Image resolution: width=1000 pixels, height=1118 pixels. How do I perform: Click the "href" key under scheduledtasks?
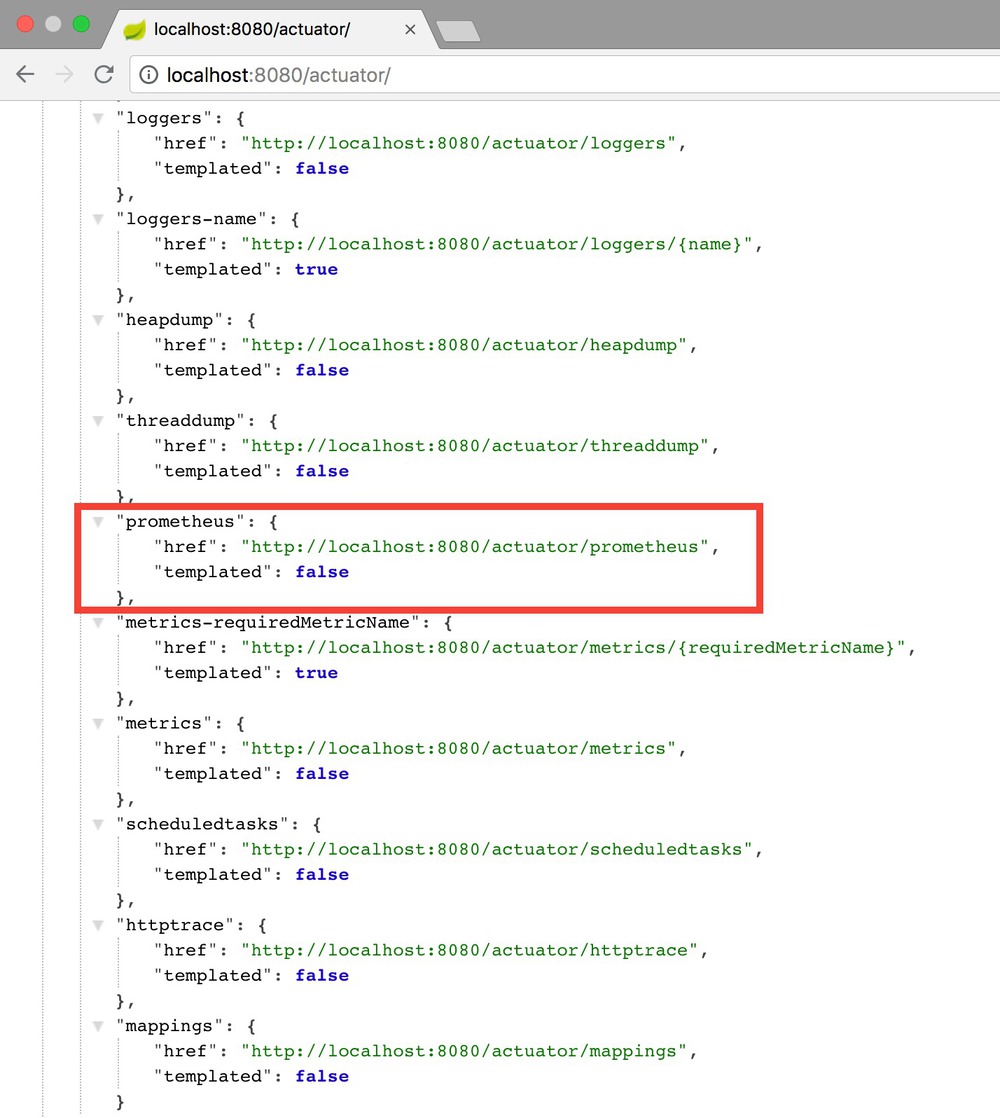pyautogui.click(x=186, y=849)
